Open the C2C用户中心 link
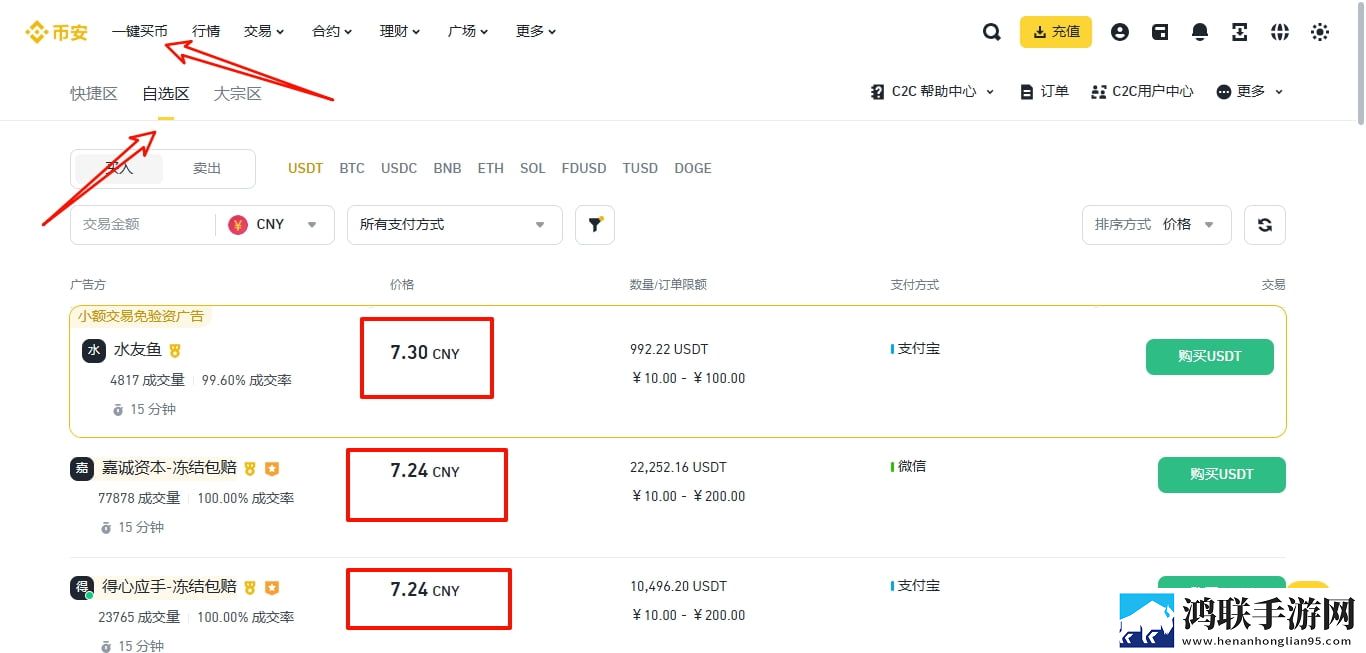Screen dimensions: 1366x653 click(1142, 92)
